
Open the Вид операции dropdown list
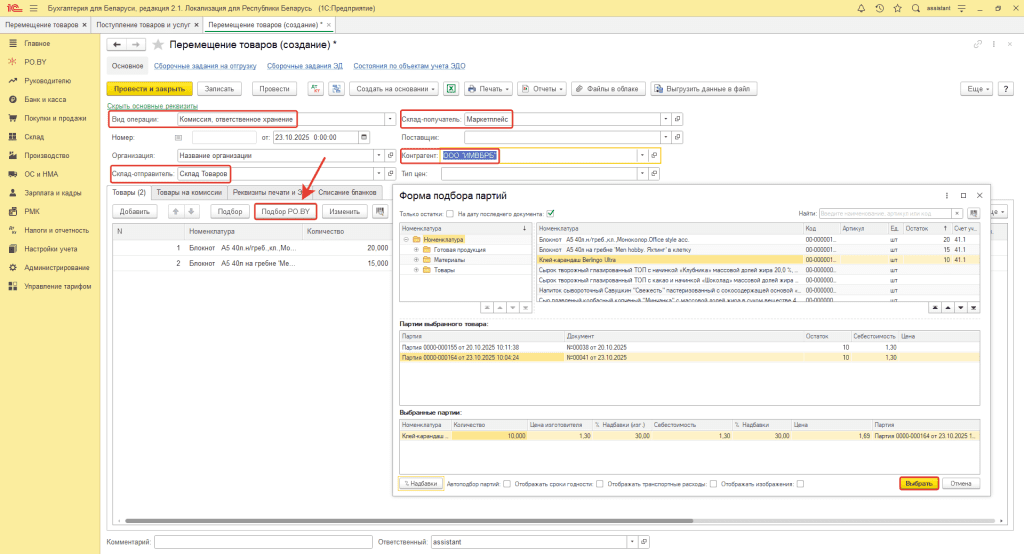coord(389,118)
